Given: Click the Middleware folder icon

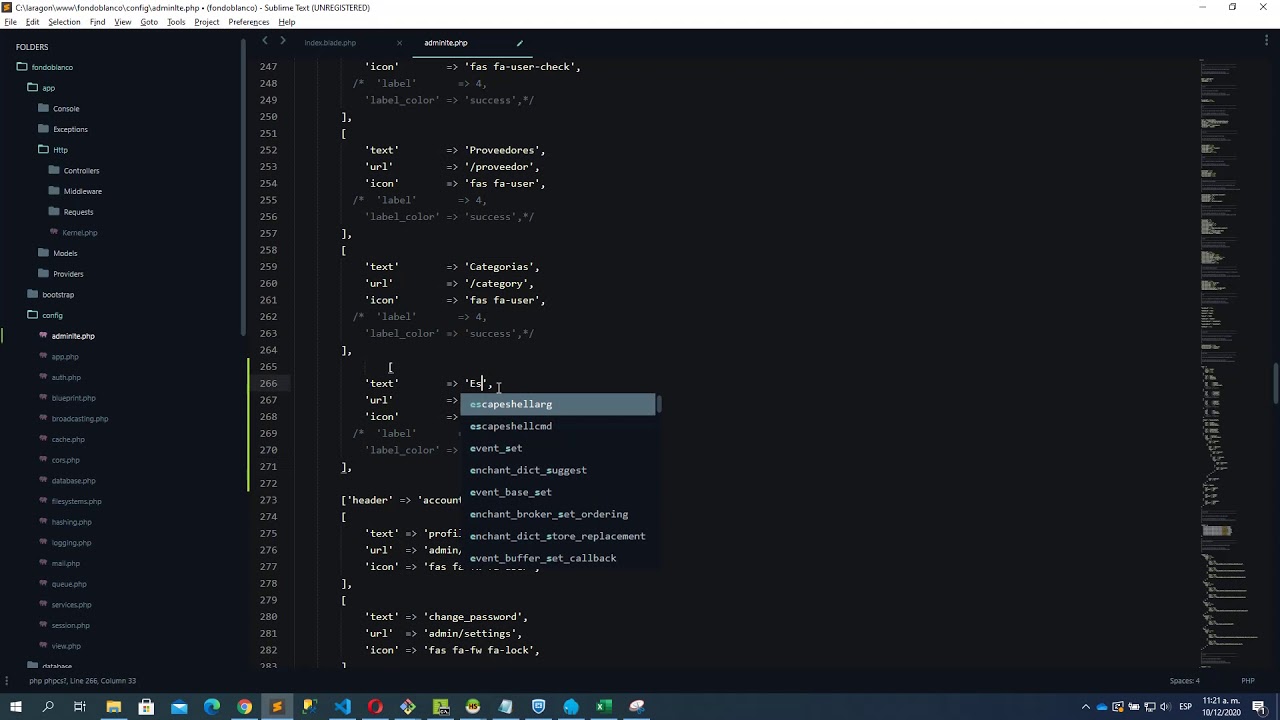Looking at the screenshot, I should click(54, 191).
